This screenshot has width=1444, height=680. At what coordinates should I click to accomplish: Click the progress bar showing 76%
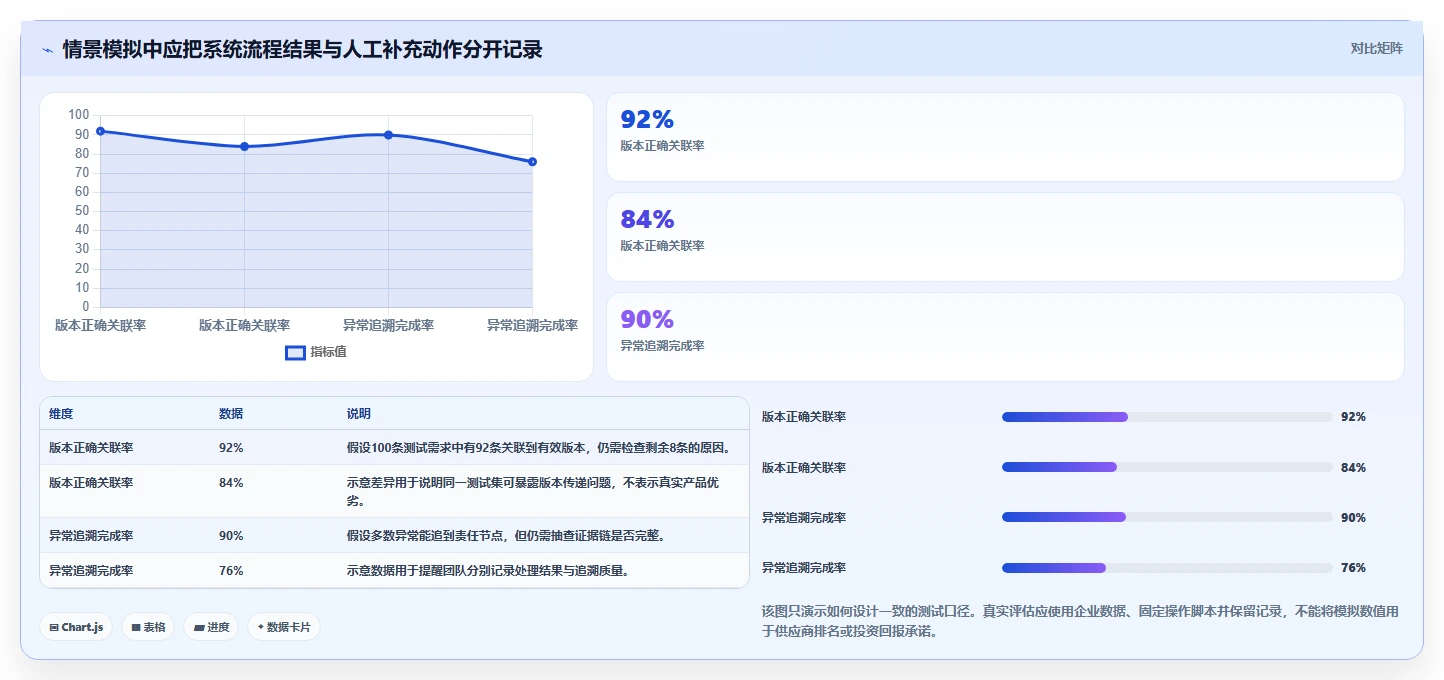(x=1167, y=567)
